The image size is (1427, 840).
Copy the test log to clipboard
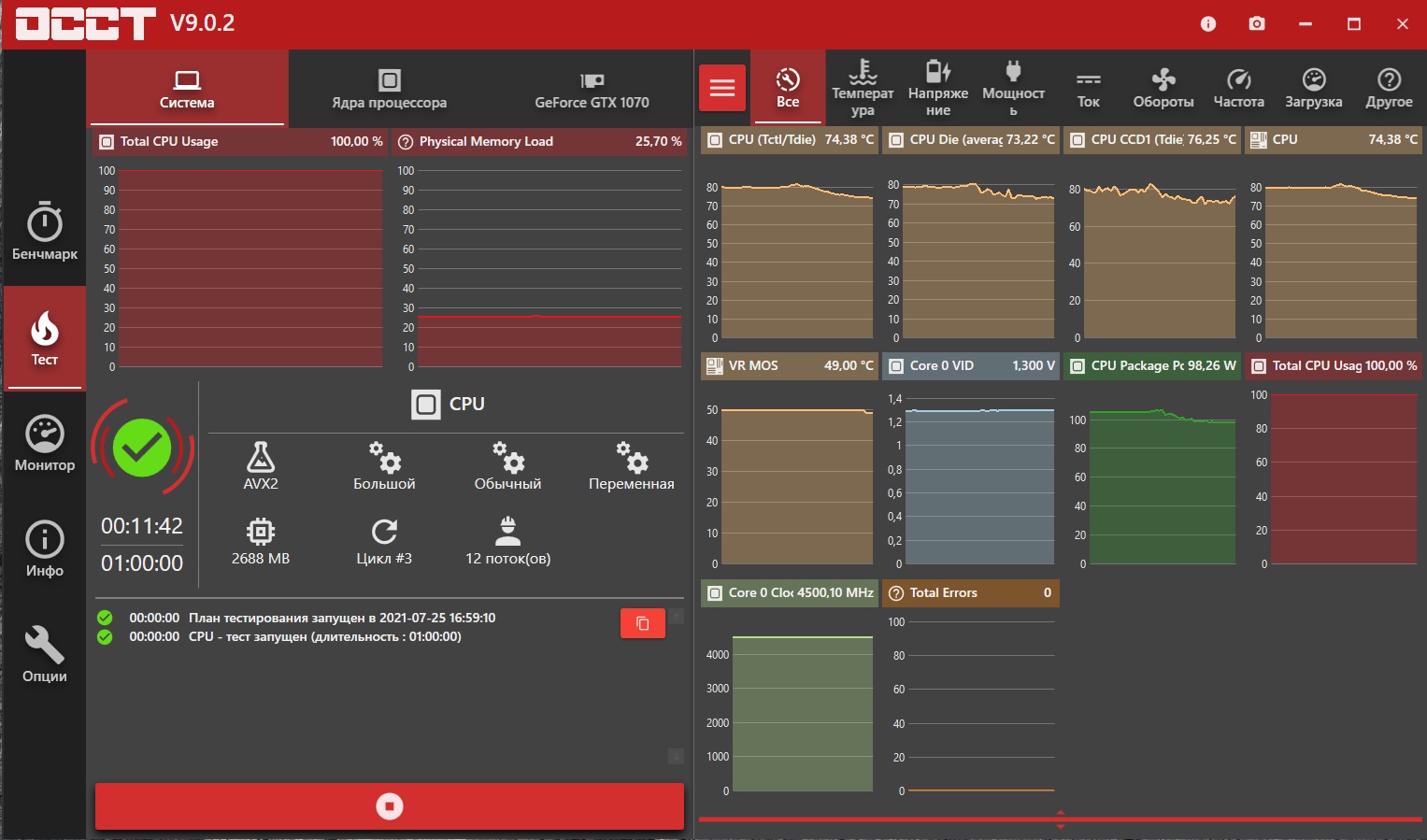coord(643,623)
